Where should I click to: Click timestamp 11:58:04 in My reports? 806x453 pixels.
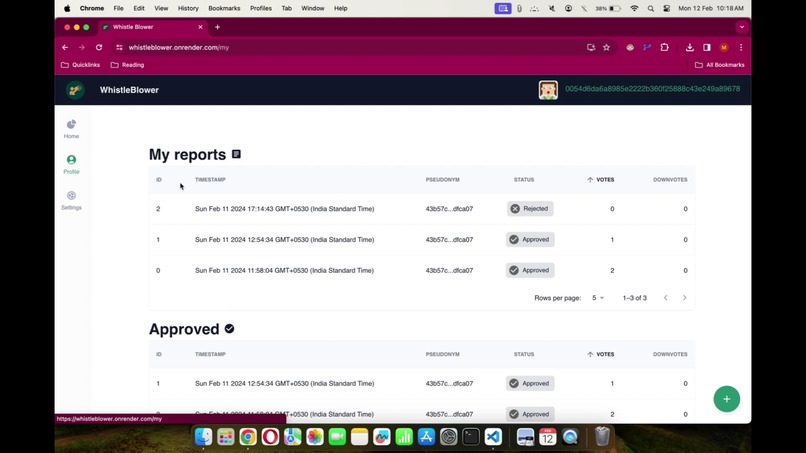pyautogui.click(x=284, y=270)
